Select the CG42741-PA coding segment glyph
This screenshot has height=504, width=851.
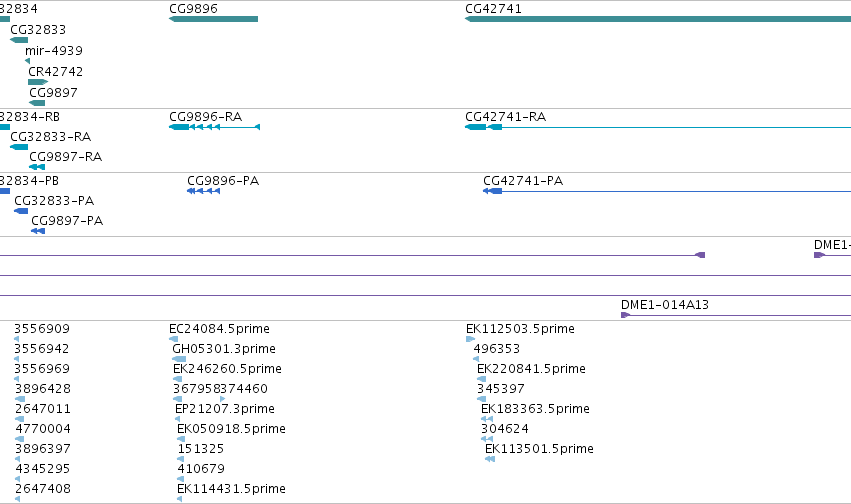[492, 191]
